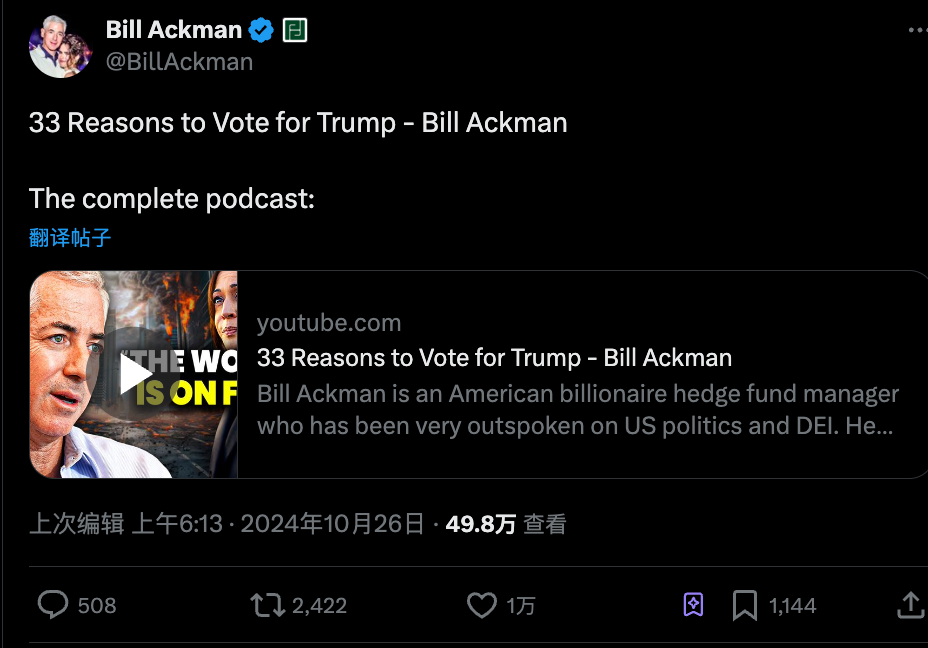Open the share menu via the upload arrow icon
The height and width of the screenshot is (648, 928).
(x=910, y=605)
